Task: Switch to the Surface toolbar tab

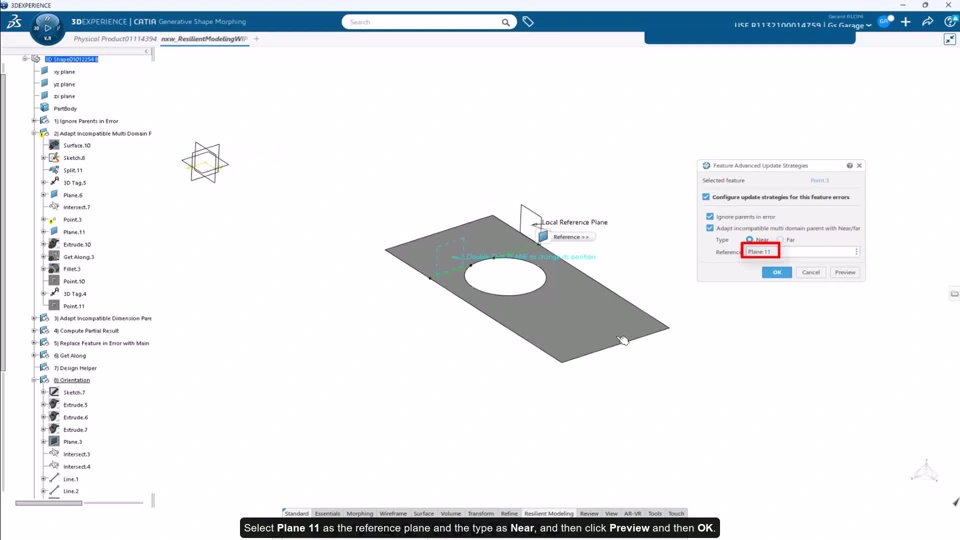Action: [x=424, y=513]
